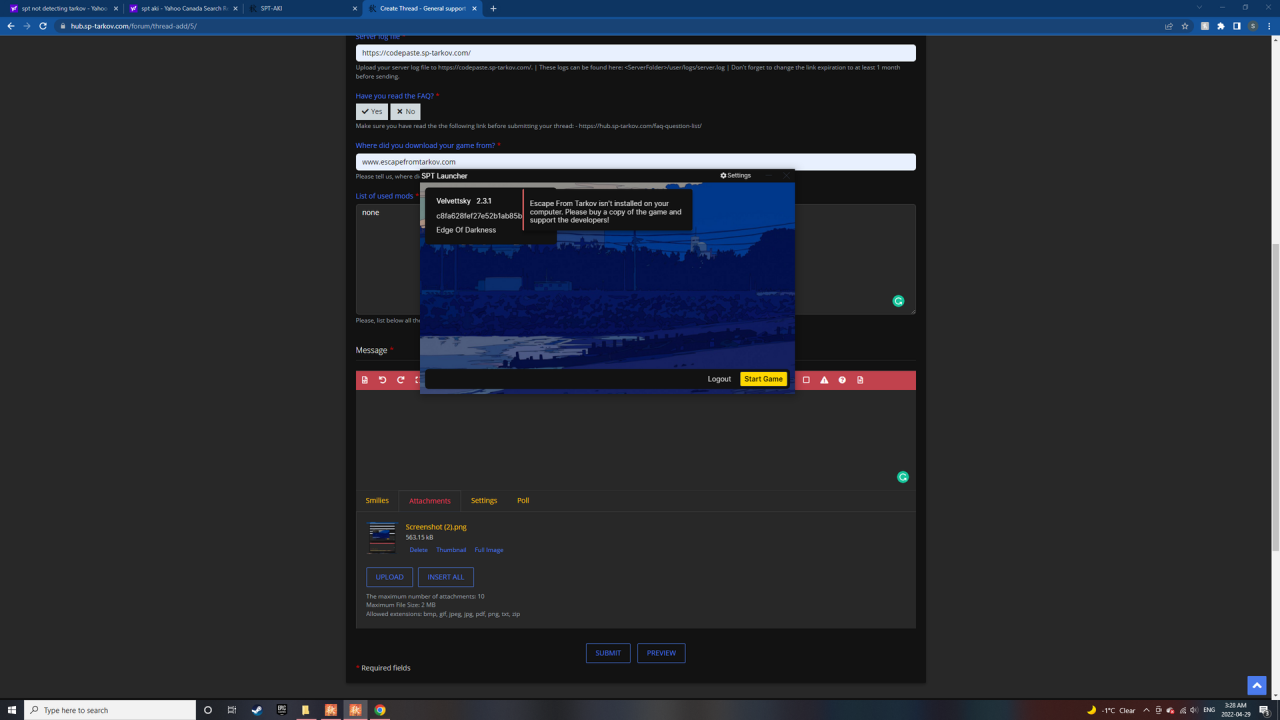Click the scroll-to-top arrow button
The height and width of the screenshot is (720, 1280).
(1257, 685)
